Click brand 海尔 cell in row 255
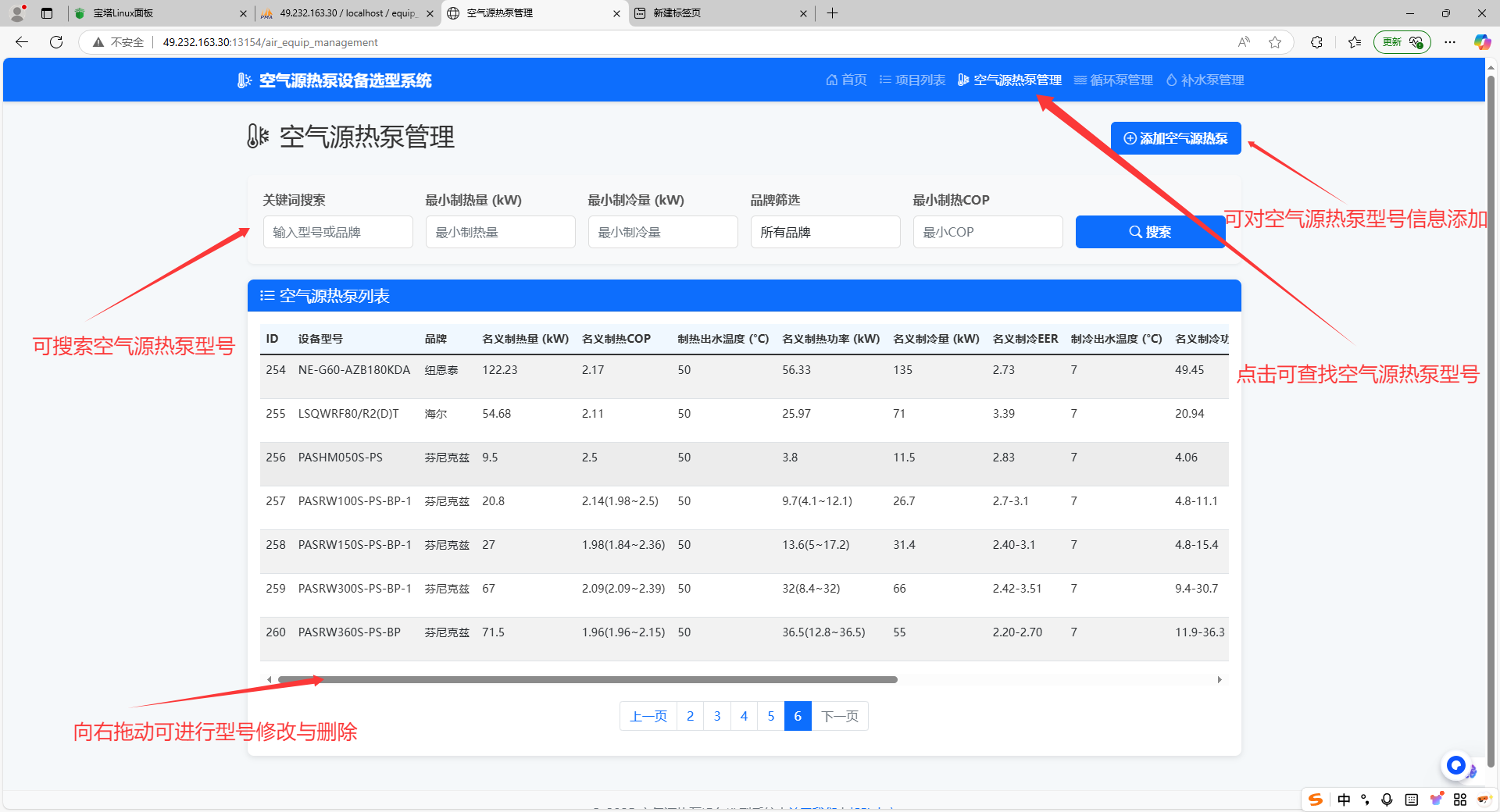The image size is (1500, 812). coord(436,414)
